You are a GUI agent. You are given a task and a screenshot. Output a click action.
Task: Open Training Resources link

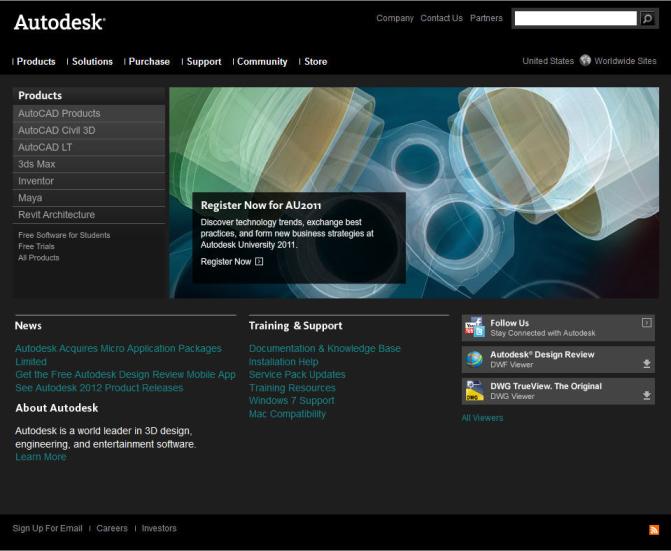click(292, 388)
